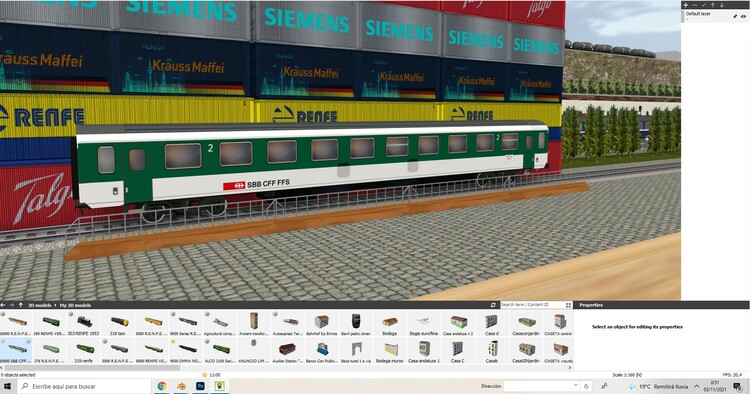Select the Bodega model
The height and width of the screenshot is (394, 750).
pos(390,324)
